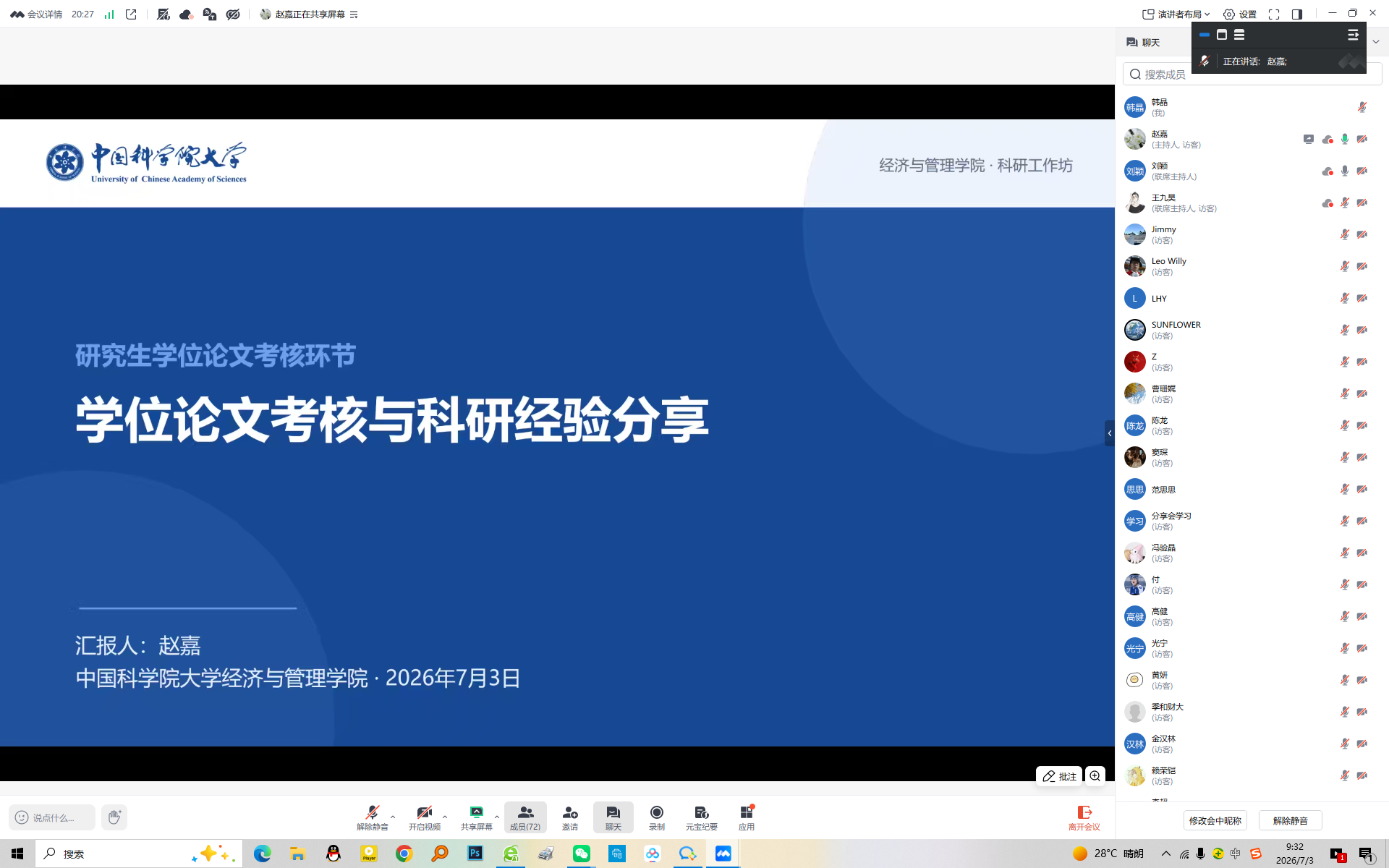The width and height of the screenshot is (1389, 868).
Task: Click the Windows taskbar 搜索 box
Action: click(139, 854)
